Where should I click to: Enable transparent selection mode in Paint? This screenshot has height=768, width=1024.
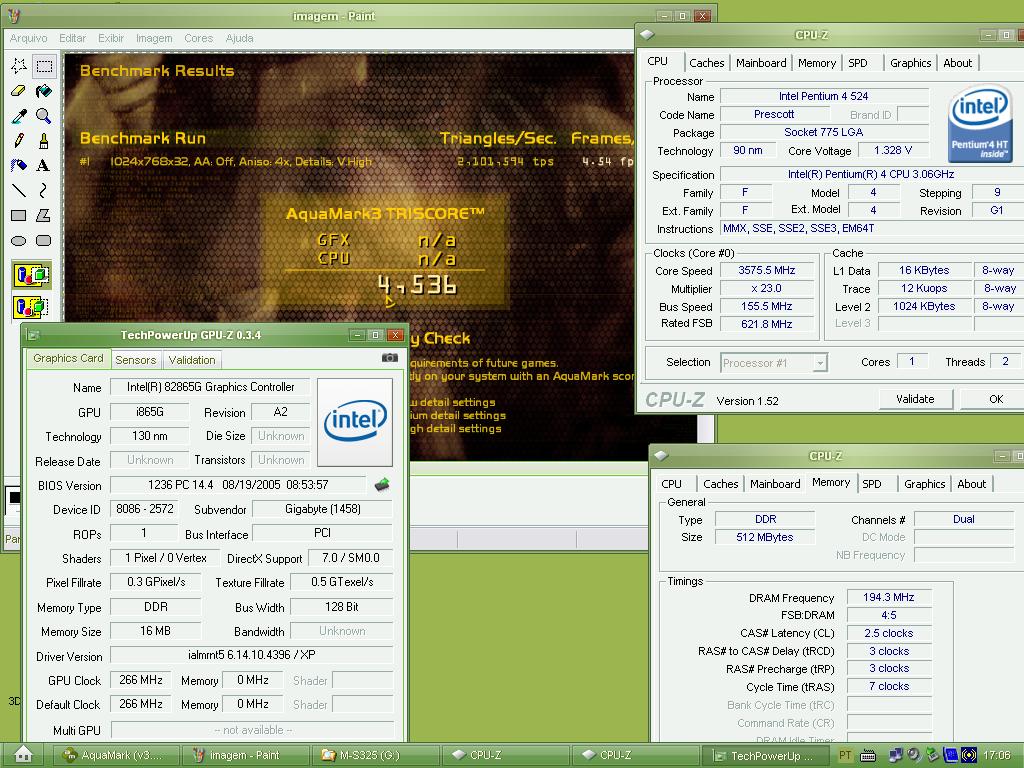31,306
